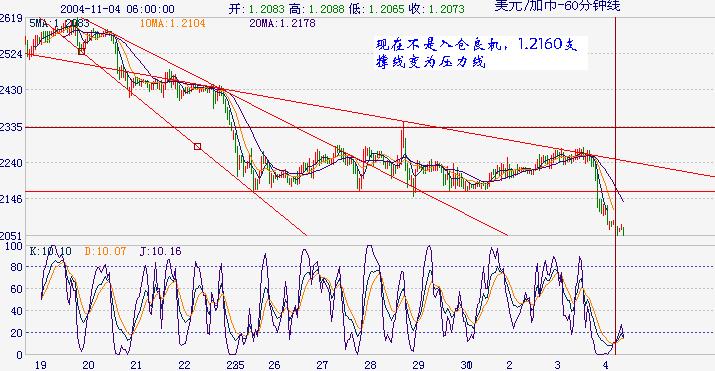Click the 2146 price axis label
The height and width of the screenshot is (371, 715).
tap(11, 199)
